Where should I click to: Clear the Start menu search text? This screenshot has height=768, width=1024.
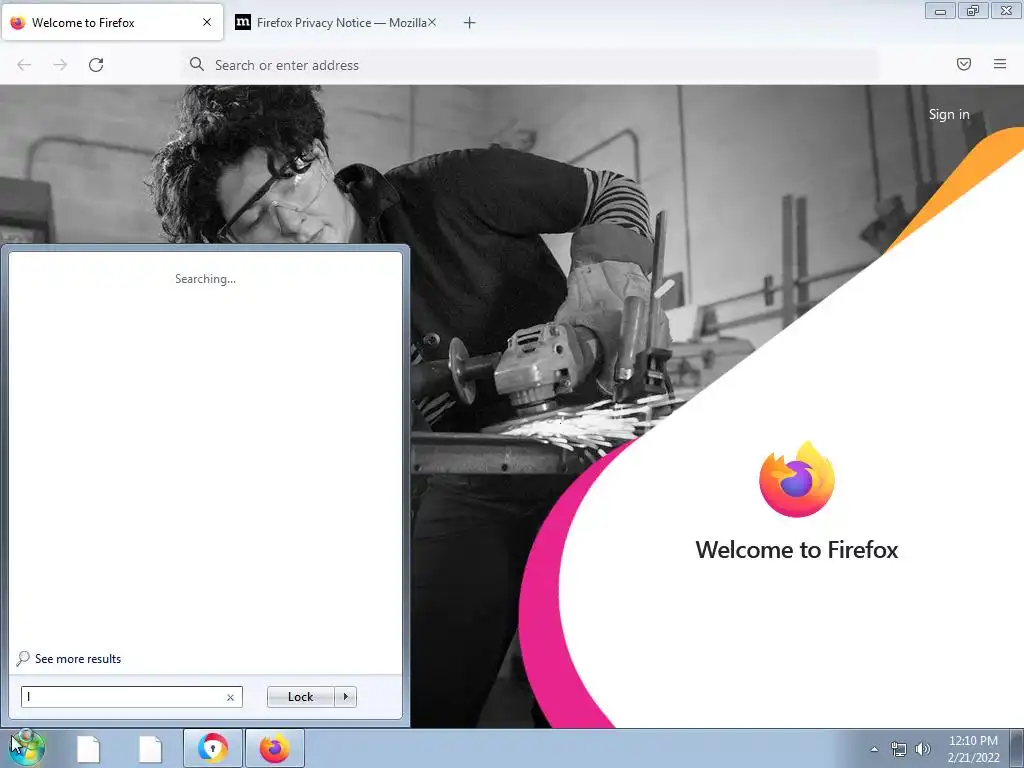(231, 697)
